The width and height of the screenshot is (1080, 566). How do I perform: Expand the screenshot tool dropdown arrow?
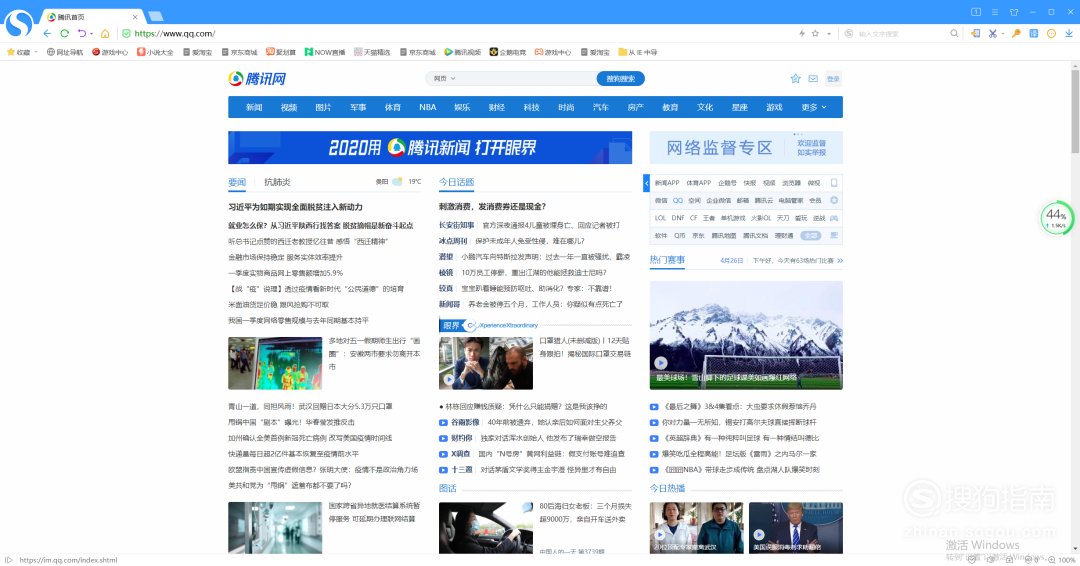1002,34
